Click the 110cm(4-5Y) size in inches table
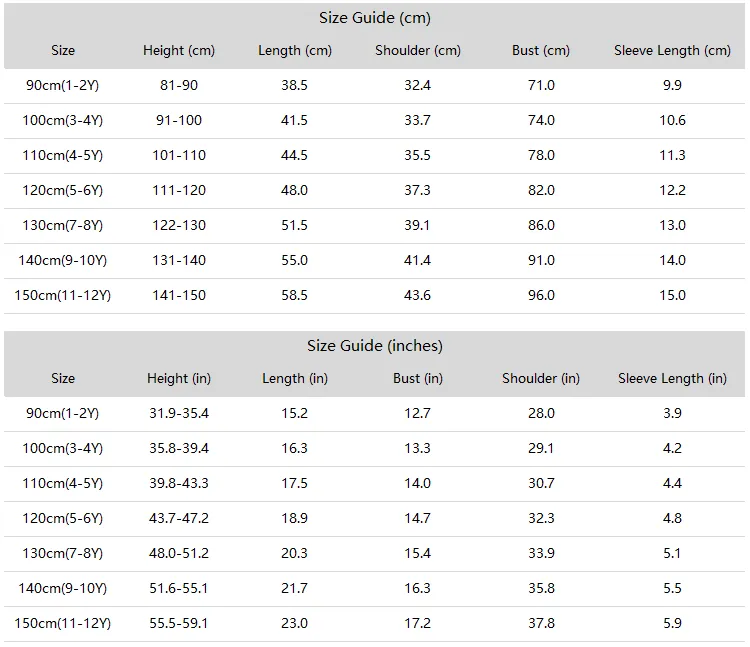 point(63,483)
